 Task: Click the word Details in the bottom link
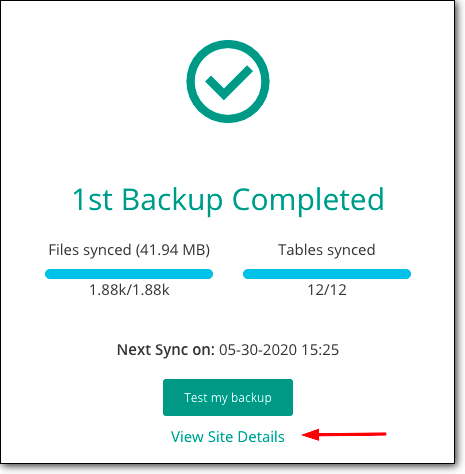tap(261, 437)
